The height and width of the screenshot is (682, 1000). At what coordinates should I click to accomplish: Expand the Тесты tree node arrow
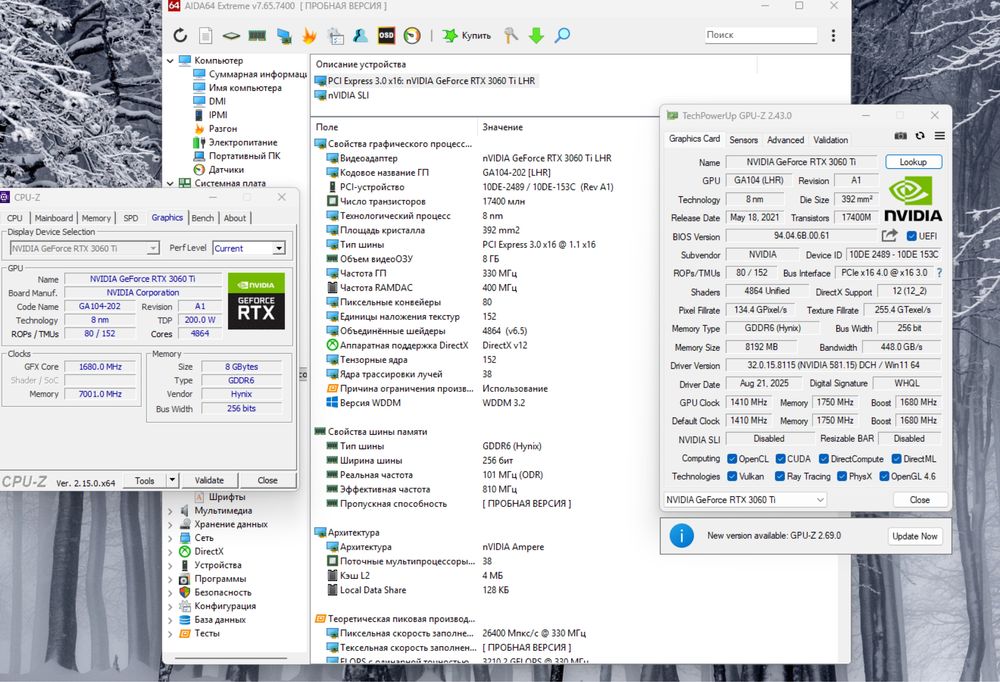(170, 634)
